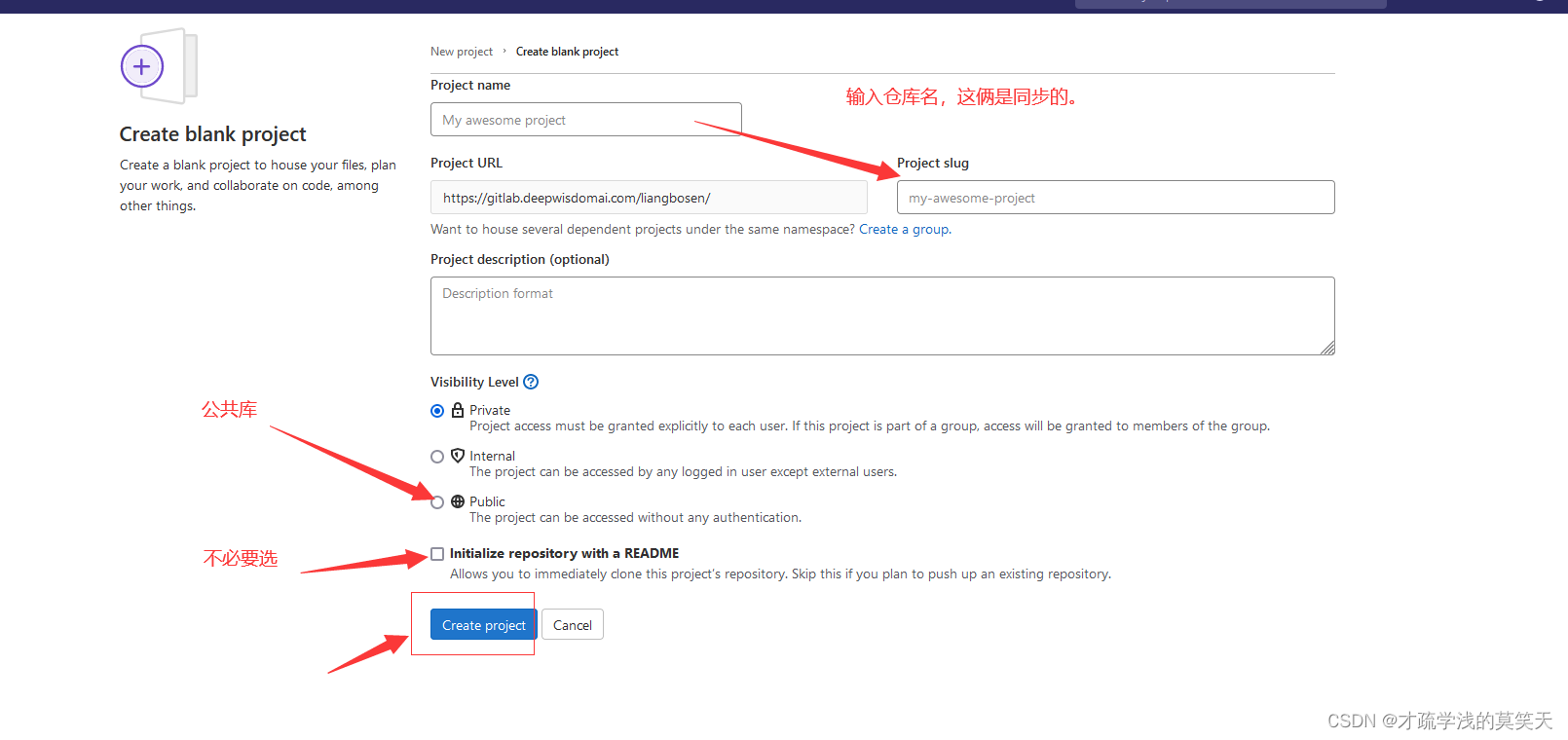The image size is (1568, 740).
Task: Go back to New project breadcrumb
Action: (462, 52)
